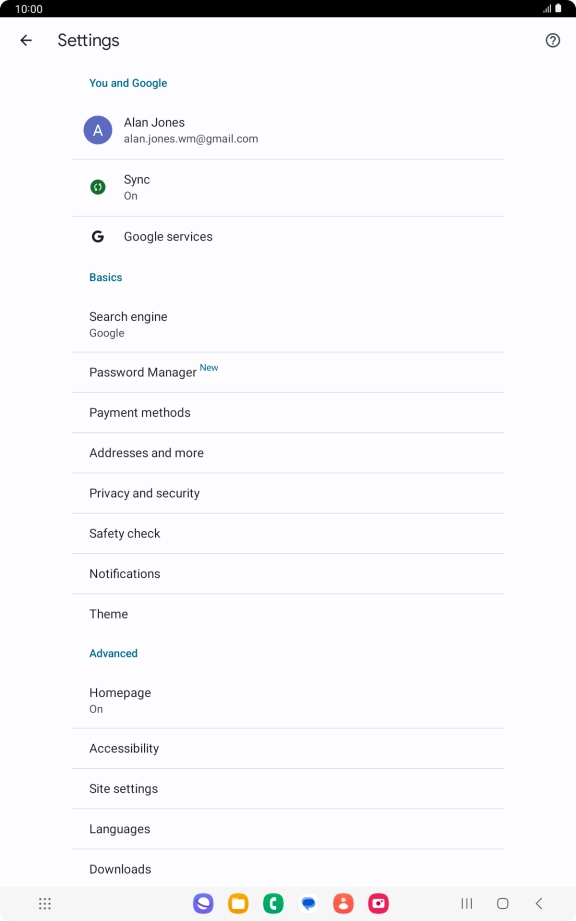Open the Homepage setting
576x921 pixels.
(x=288, y=700)
